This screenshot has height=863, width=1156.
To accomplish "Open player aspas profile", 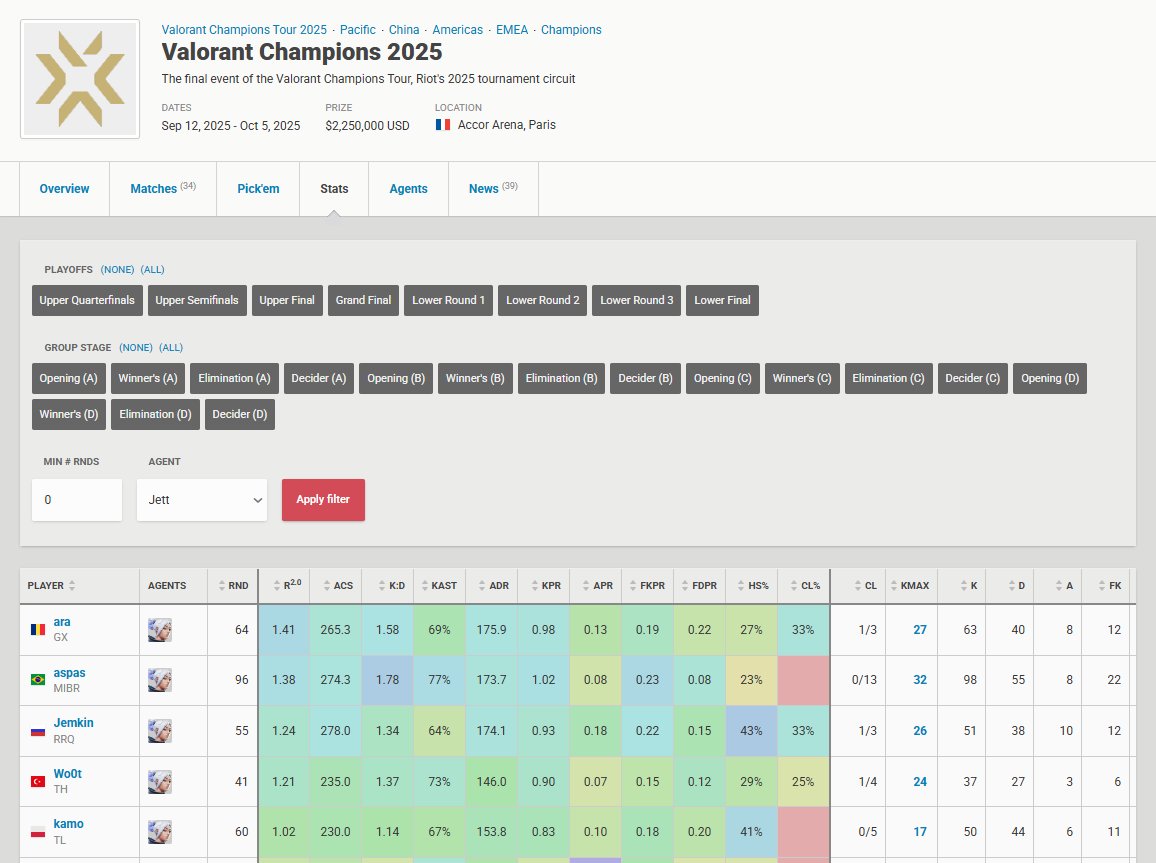I will pos(69,673).
